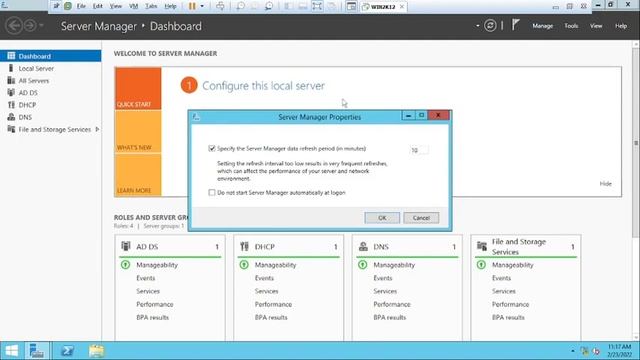Click OK in Server Manager Properties

[382, 218]
